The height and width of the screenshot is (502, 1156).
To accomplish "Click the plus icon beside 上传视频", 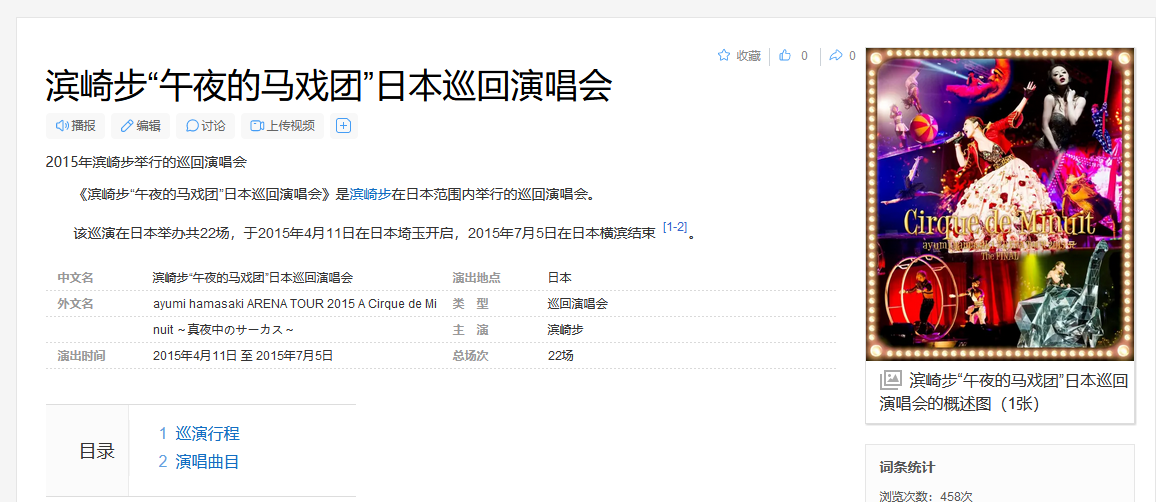I will pos(343,125).
